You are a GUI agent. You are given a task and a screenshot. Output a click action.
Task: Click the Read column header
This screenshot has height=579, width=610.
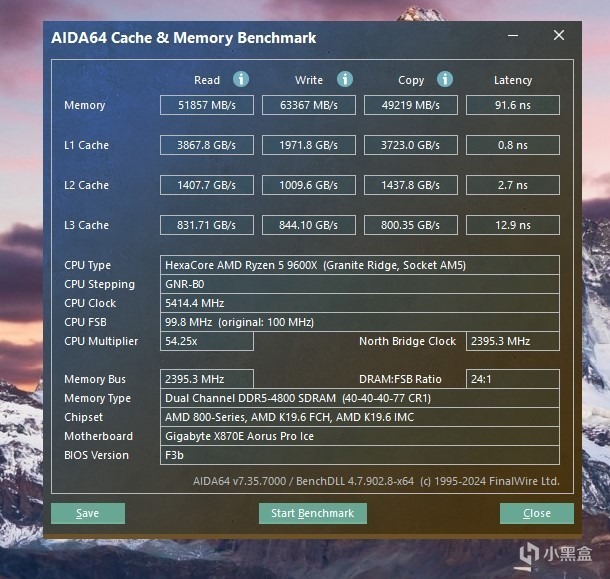[207, 80]
